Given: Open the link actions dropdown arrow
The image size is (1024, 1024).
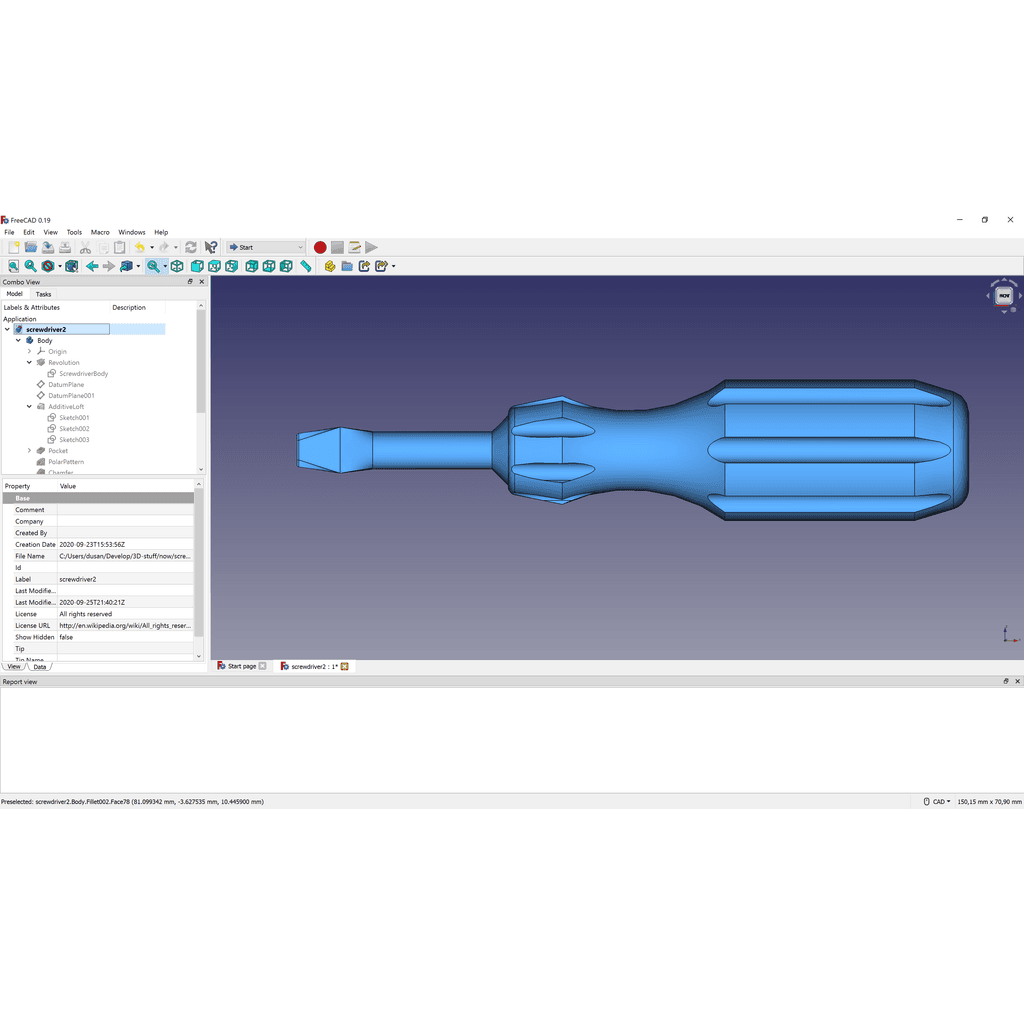Looking at the screenshot, I should [394, 266].
